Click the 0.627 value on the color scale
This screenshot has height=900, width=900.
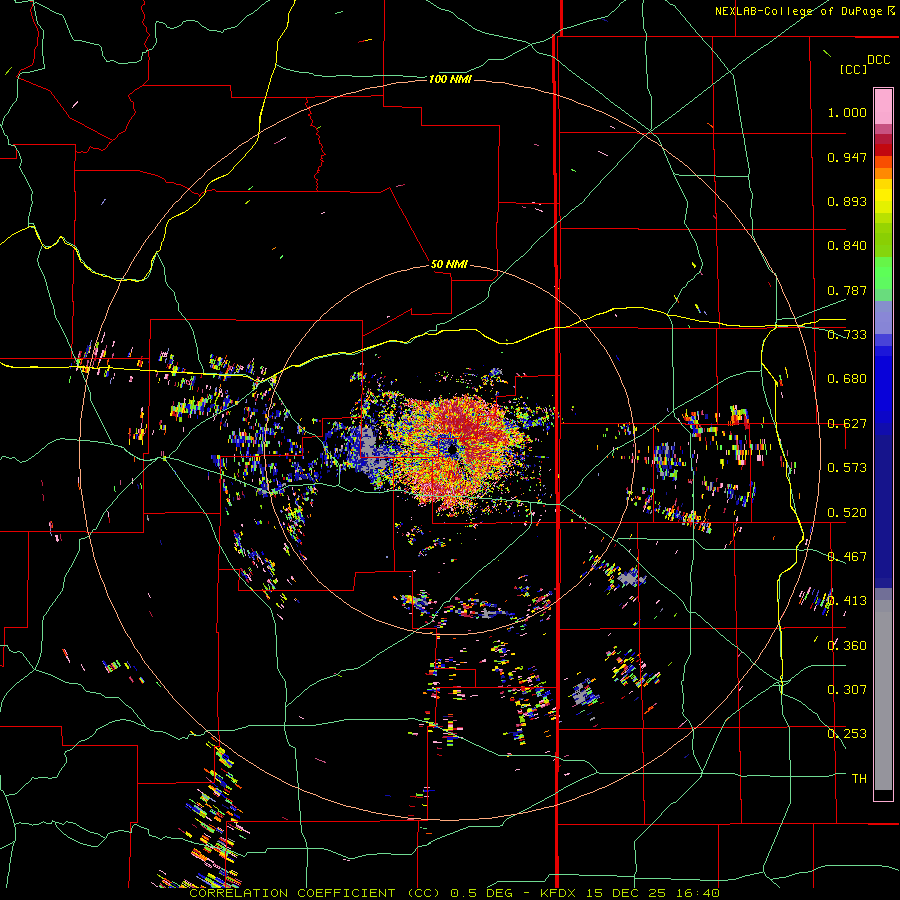(x=847, y=424)
